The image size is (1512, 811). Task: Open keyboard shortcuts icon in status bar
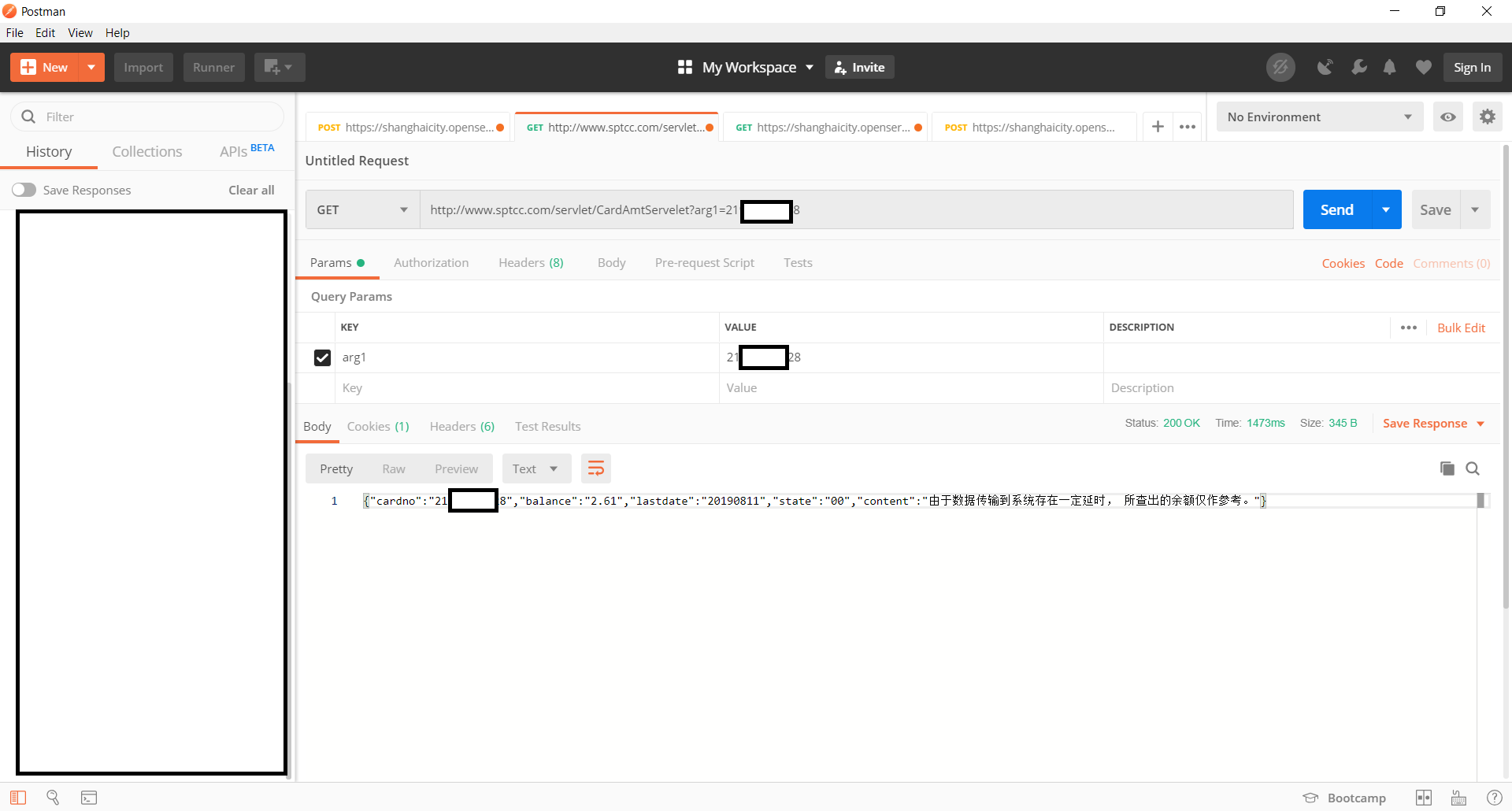[x=1458, y=798]
